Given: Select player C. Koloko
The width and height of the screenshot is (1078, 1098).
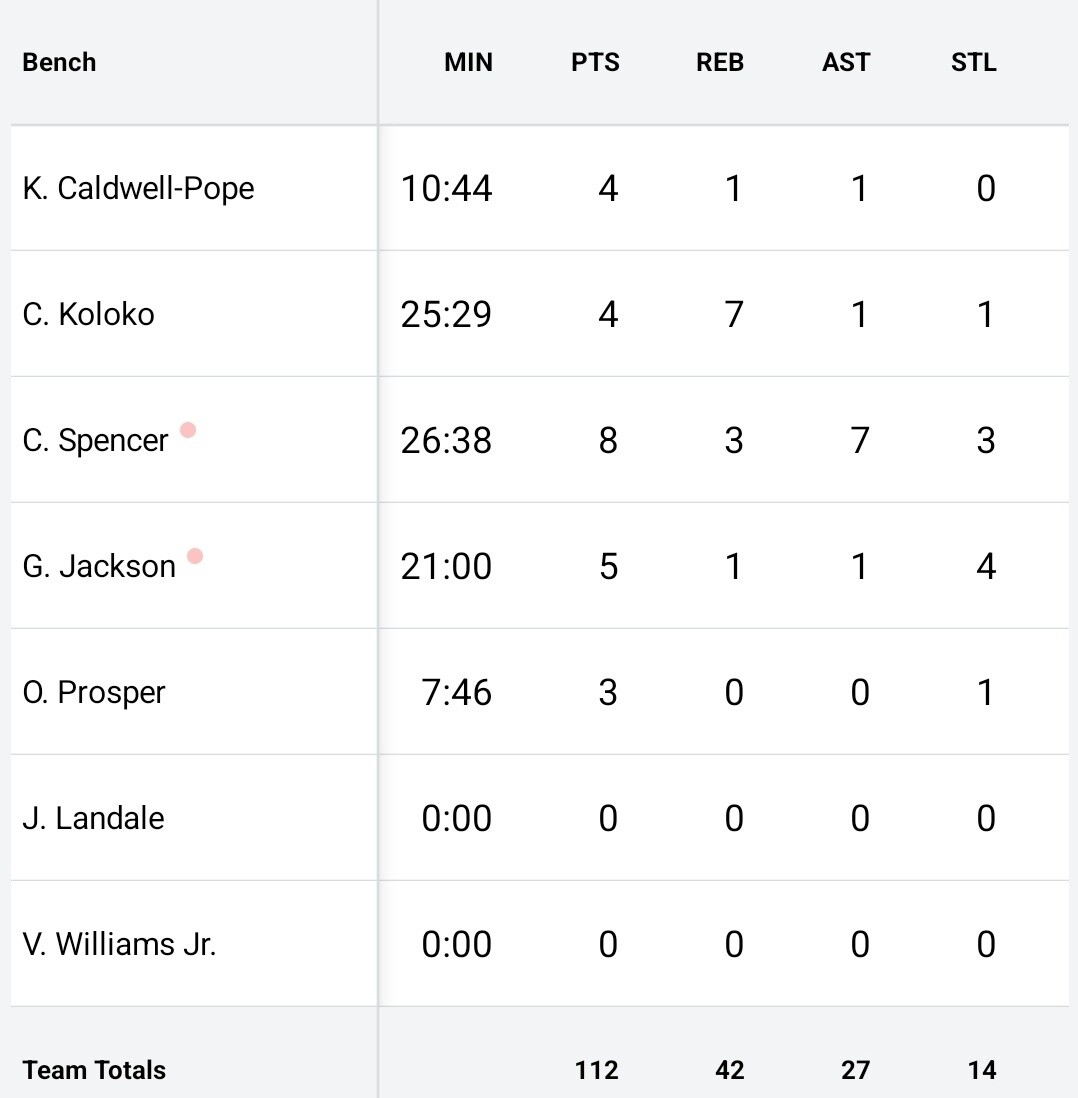Looking at the screenshot, I should (x=88, y=314).
